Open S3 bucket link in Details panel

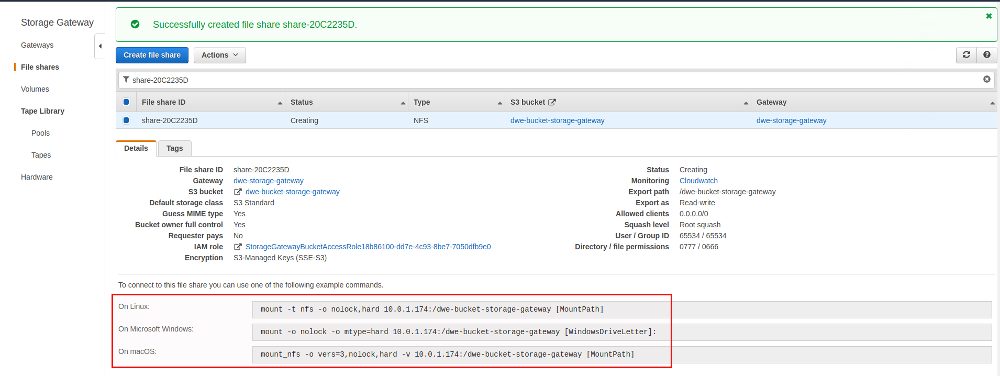click(292, 192)
